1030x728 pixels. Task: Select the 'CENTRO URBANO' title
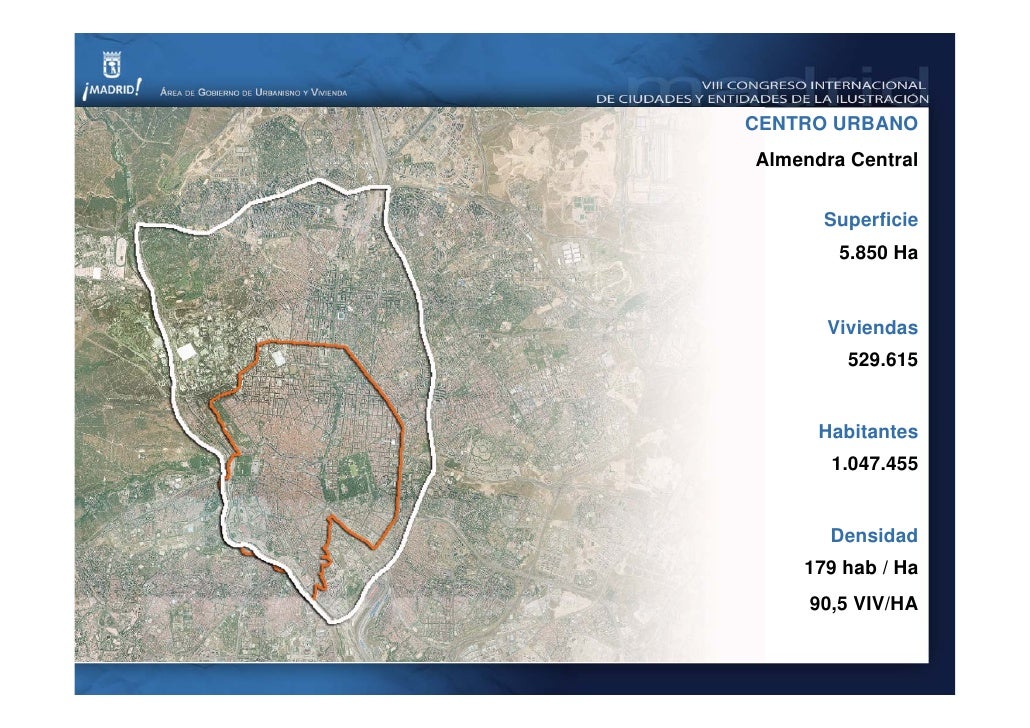[x=831, y=124]
